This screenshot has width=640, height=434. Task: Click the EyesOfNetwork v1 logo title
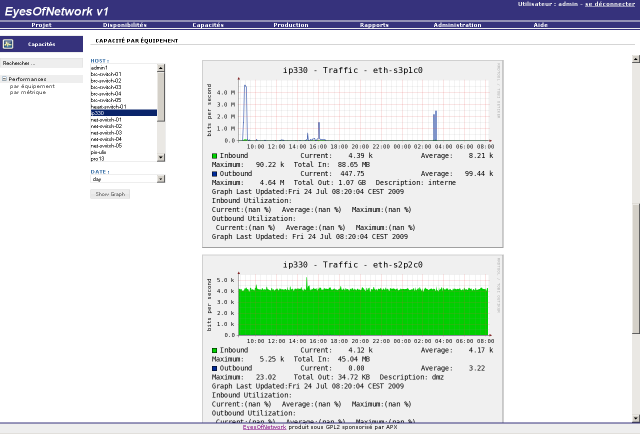(x=56, y=11)
